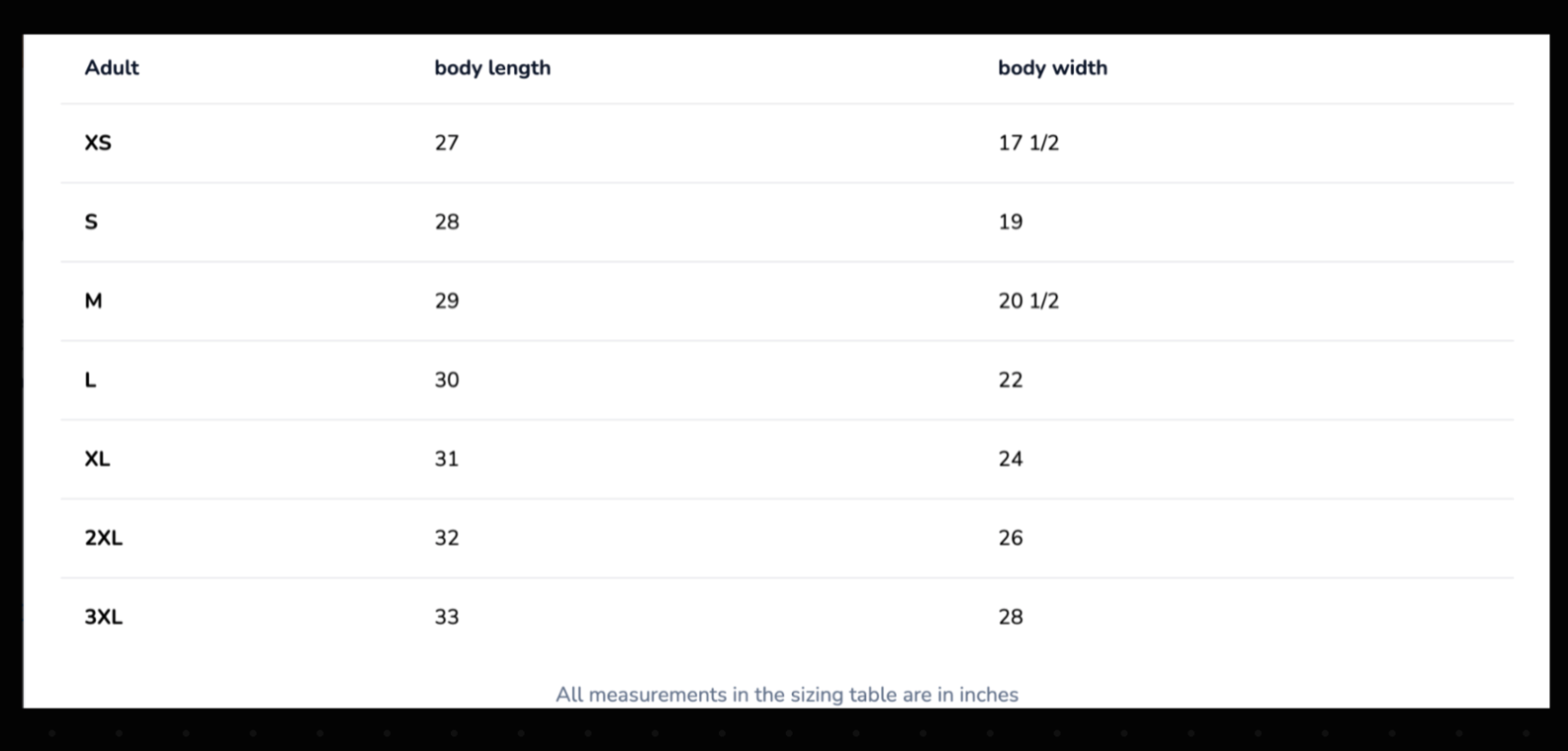Select the XL size row label
1568x751 pixels.
click(97, 459)
